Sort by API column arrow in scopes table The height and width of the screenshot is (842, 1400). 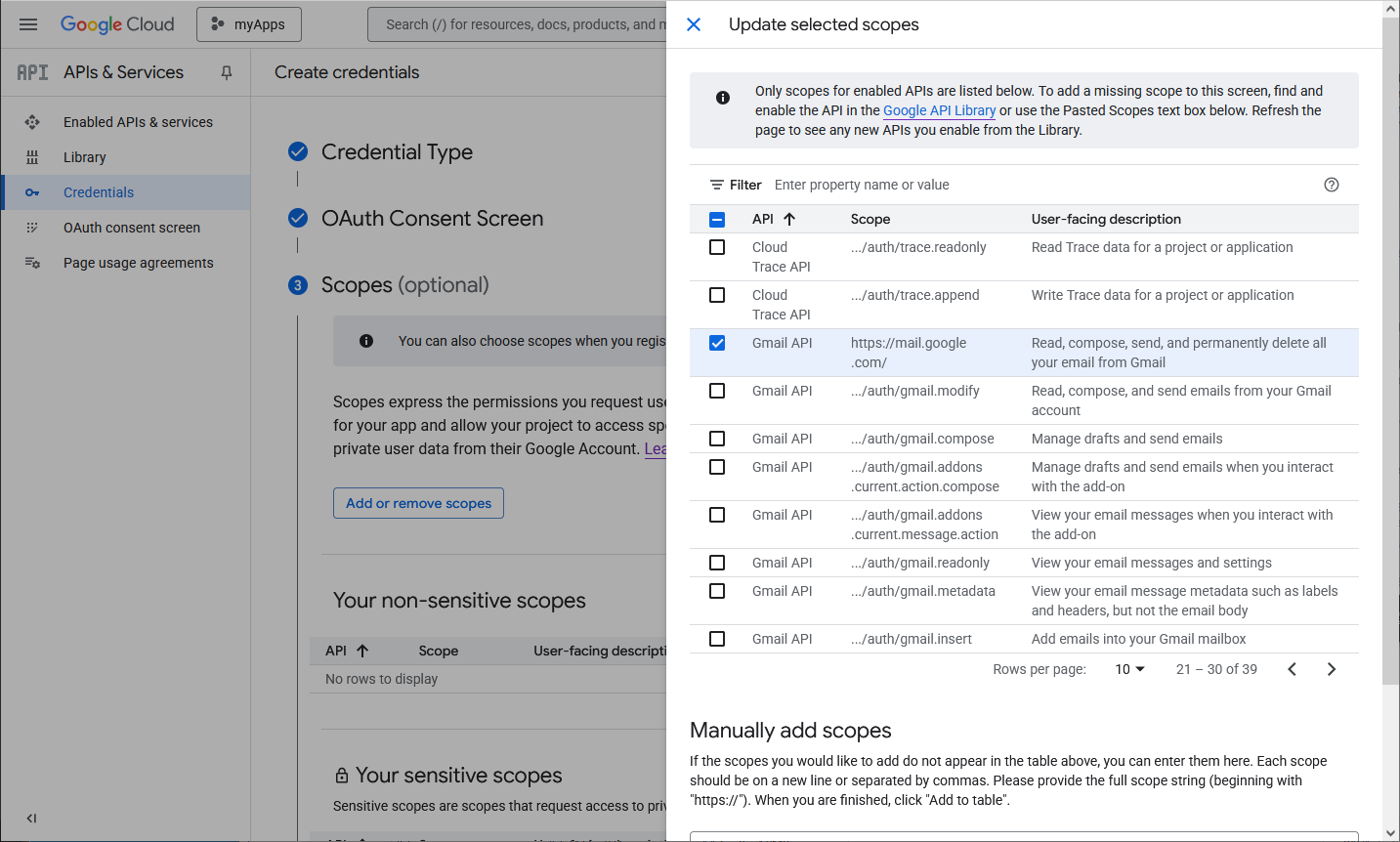click(x=789, y=219)
